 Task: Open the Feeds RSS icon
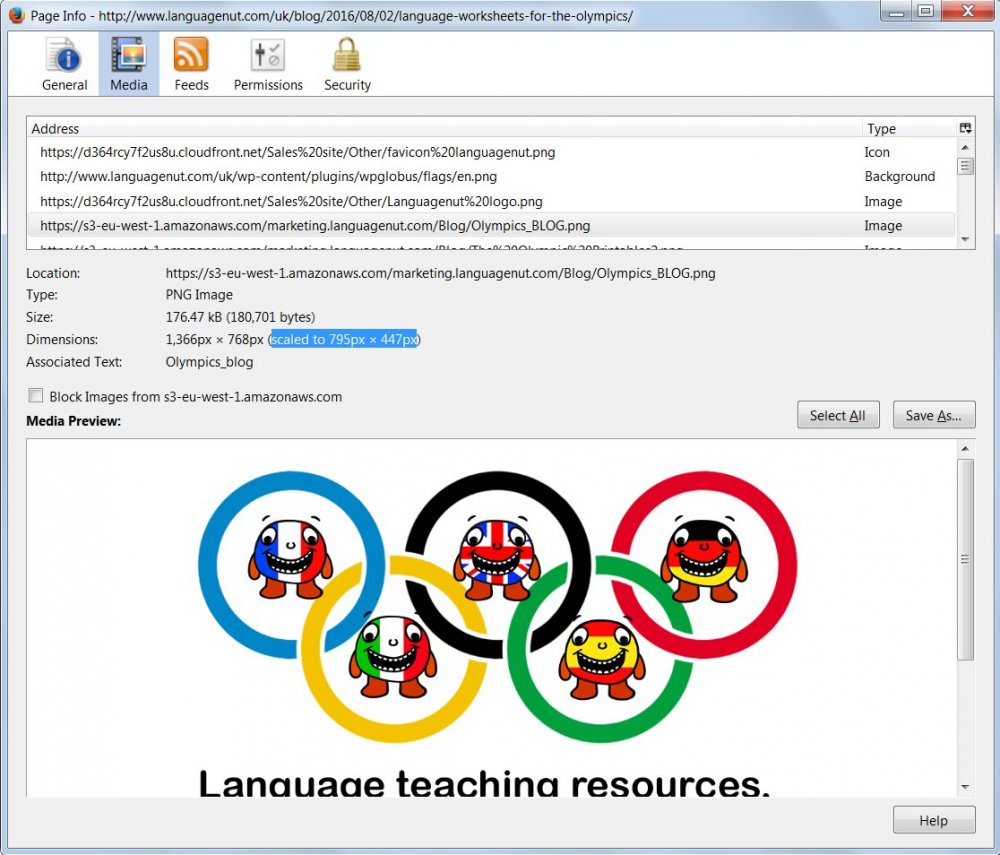click(x=191, y=56)
